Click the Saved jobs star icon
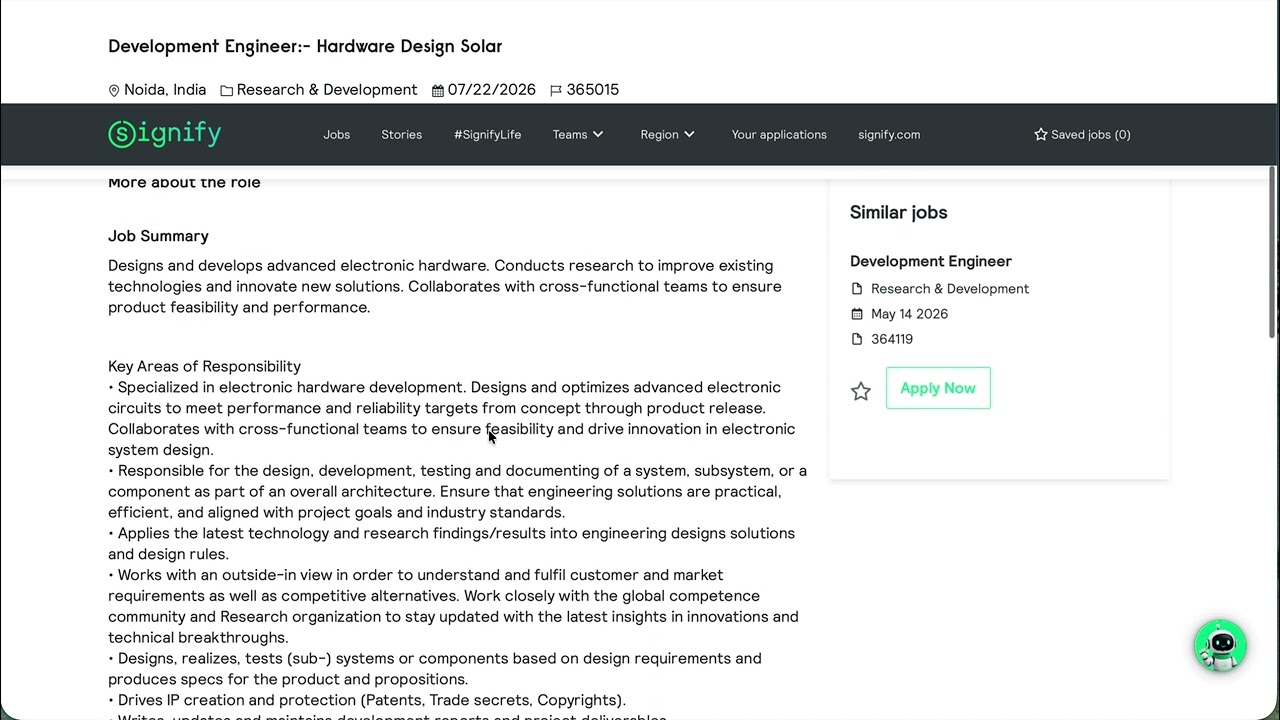Viewport: 1280px width, 720px height. 1041,134
